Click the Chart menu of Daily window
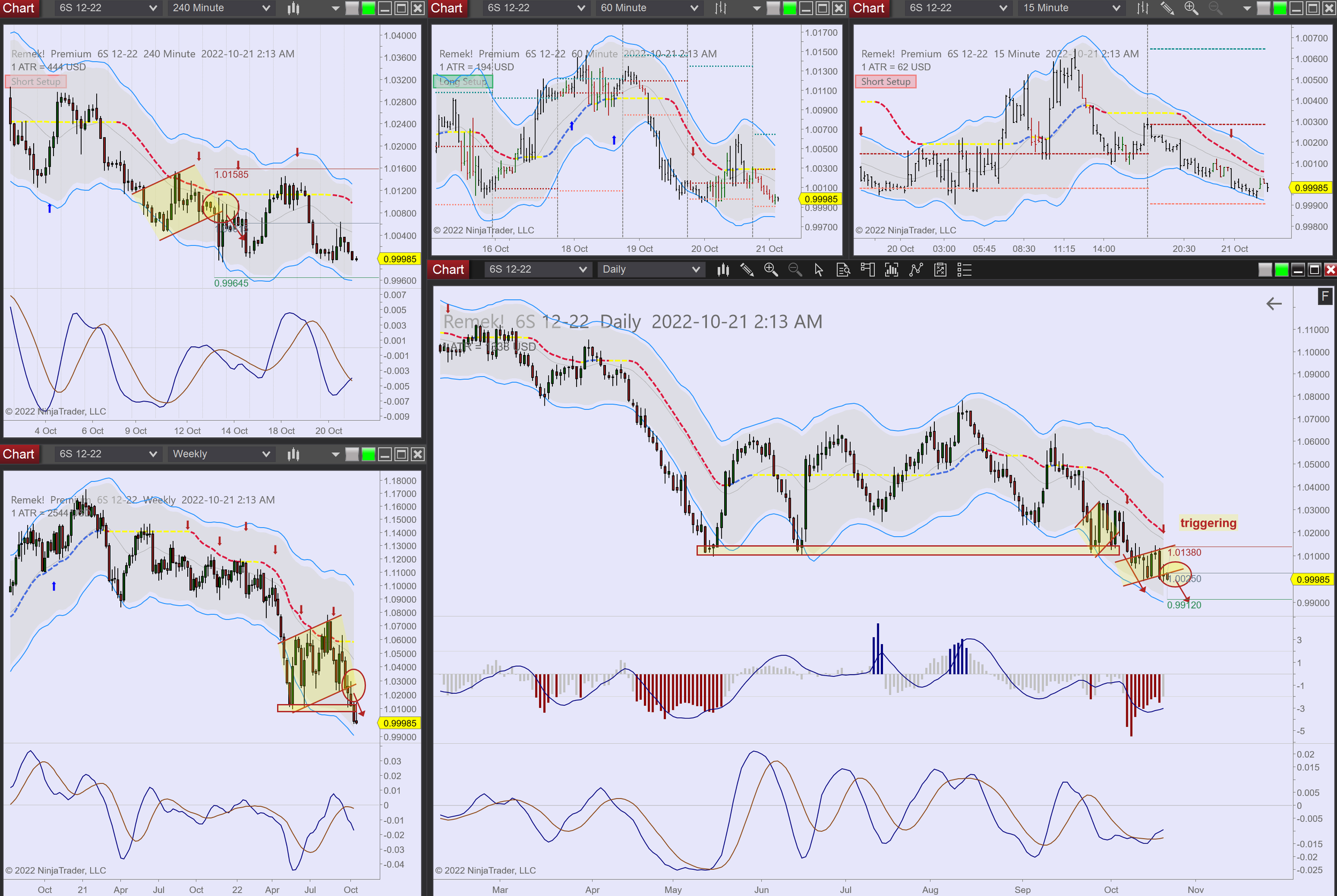 click(448, 270)
